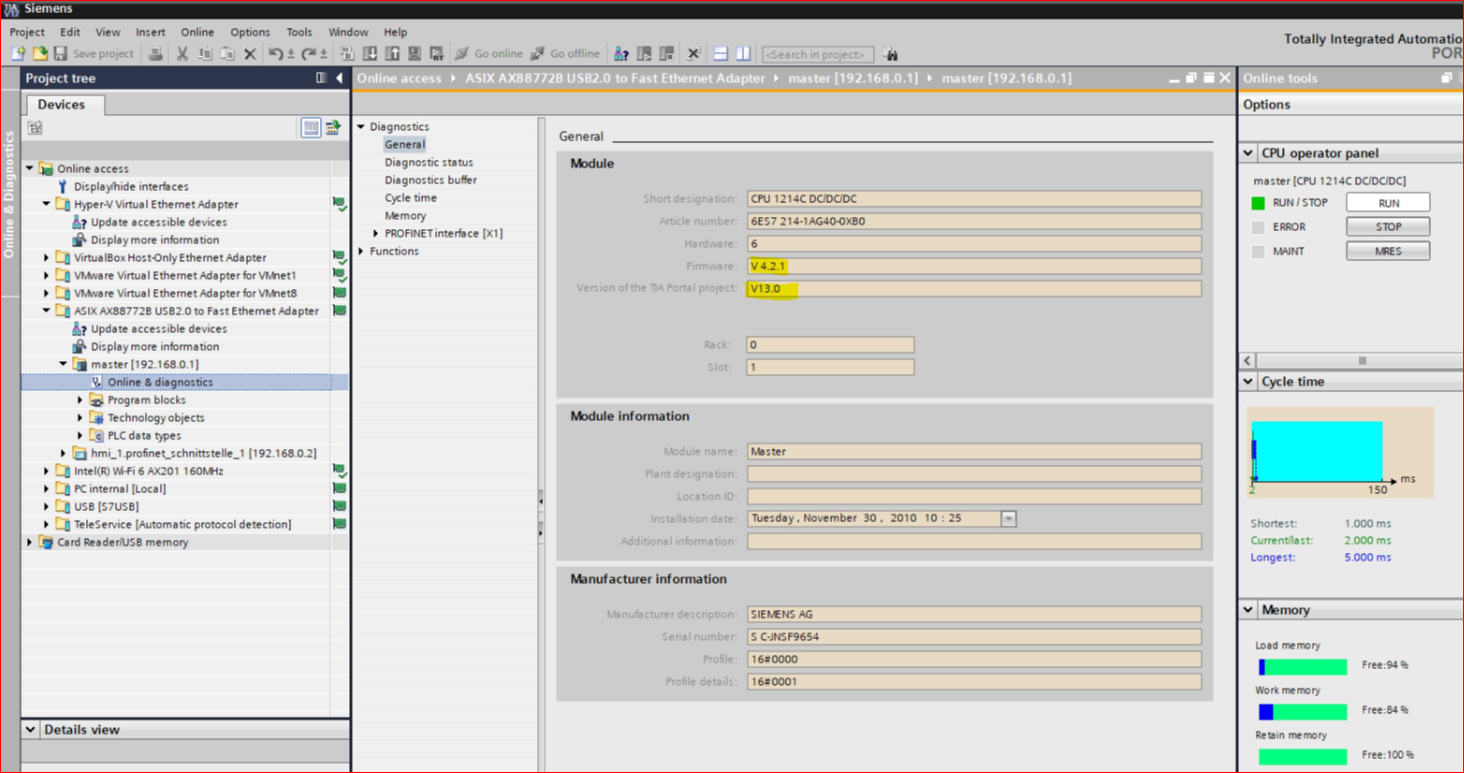The image size is (1464, 773).
Task: Click the Open project folder icon
Action: coord(39,54)
